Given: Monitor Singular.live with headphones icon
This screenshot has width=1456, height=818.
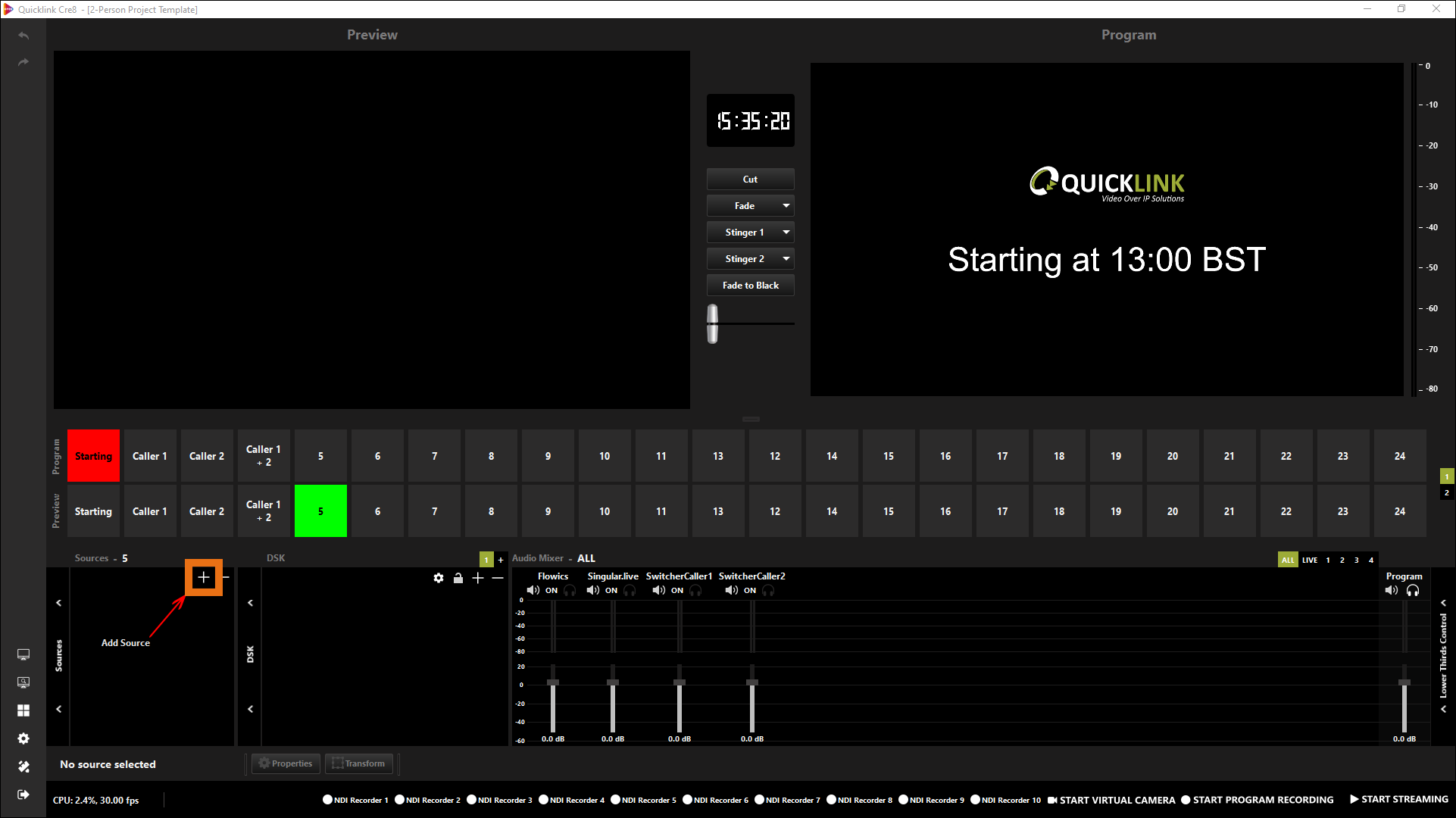Looking at the screenshot, I should pos(630,590).
